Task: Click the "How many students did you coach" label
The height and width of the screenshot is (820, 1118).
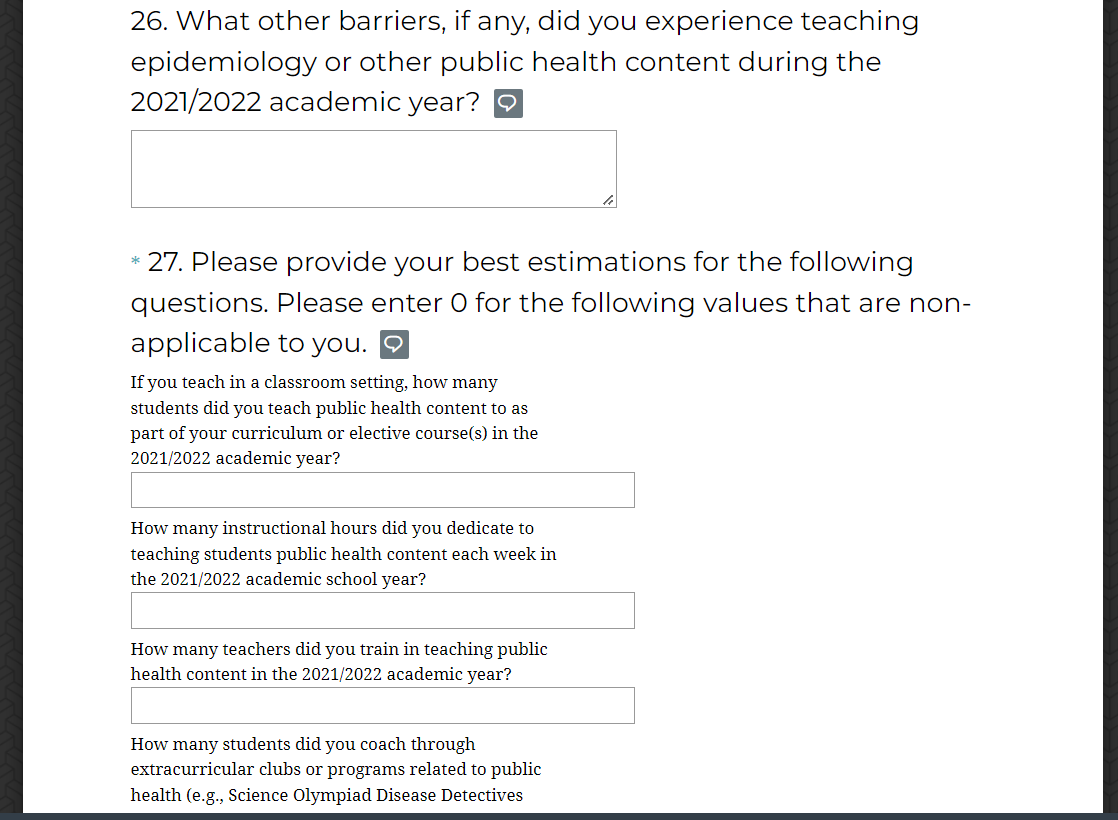Action: pyautogui.click(x=303, y=744)
